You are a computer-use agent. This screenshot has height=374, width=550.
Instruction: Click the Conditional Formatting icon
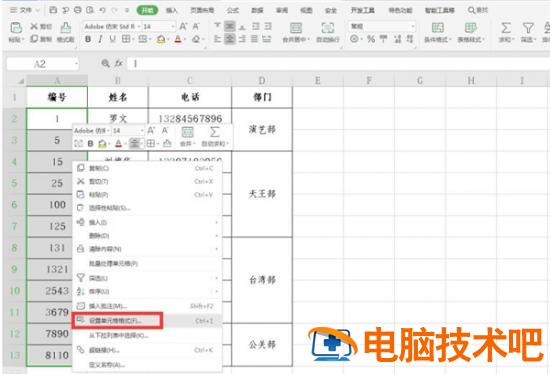[437, 27]
